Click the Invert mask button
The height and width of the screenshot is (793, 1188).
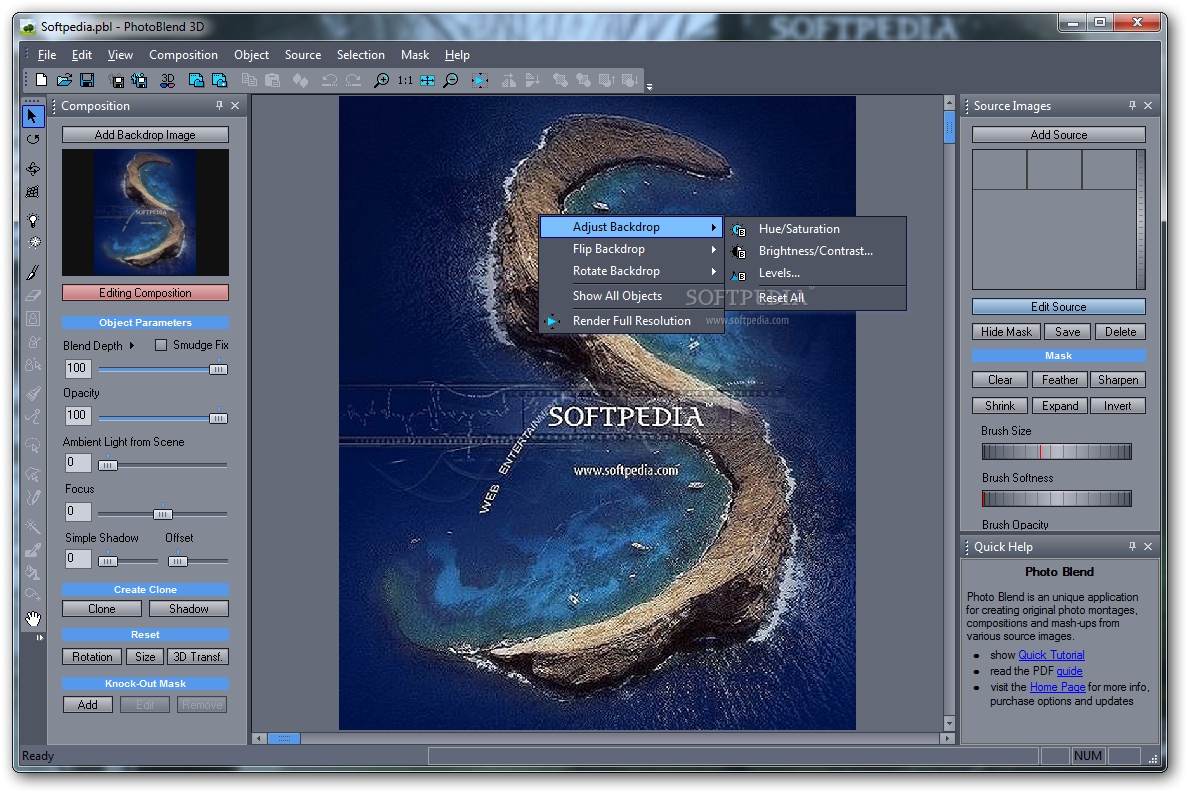(x=1118, y=406)
